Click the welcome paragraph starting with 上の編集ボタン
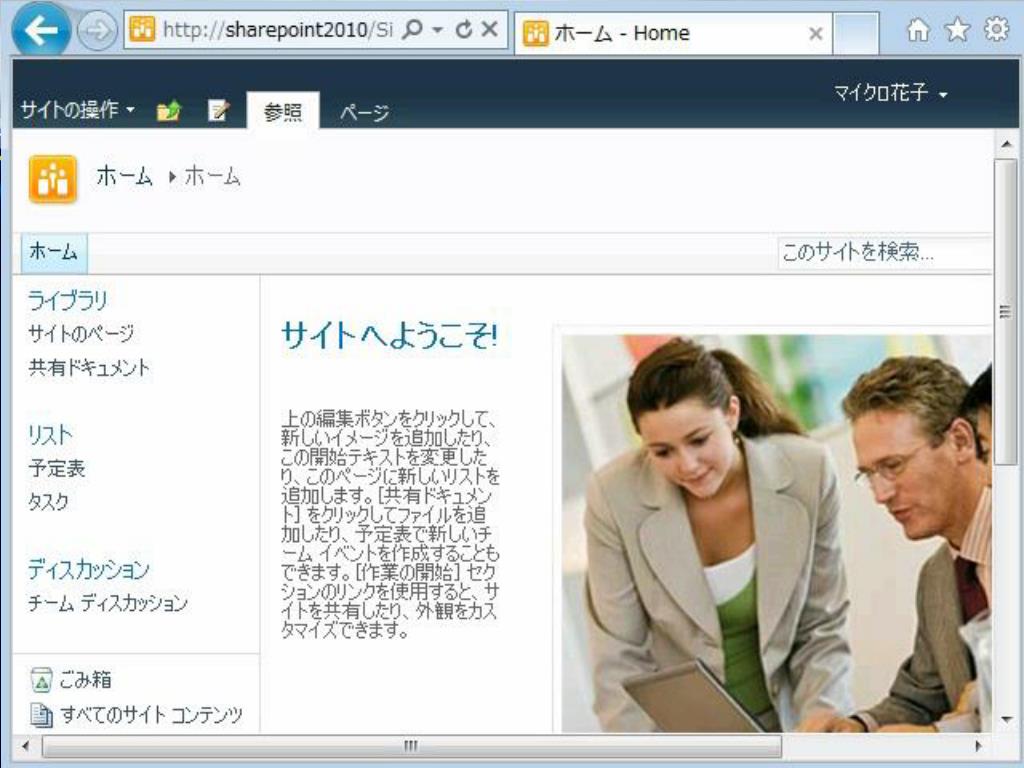The image size is (1024, 768). pyautogui.click(x=390, y=524)
